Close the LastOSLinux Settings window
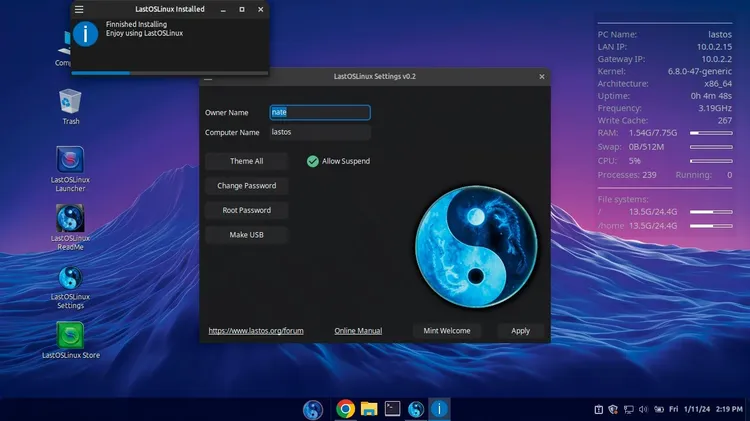 542,77
